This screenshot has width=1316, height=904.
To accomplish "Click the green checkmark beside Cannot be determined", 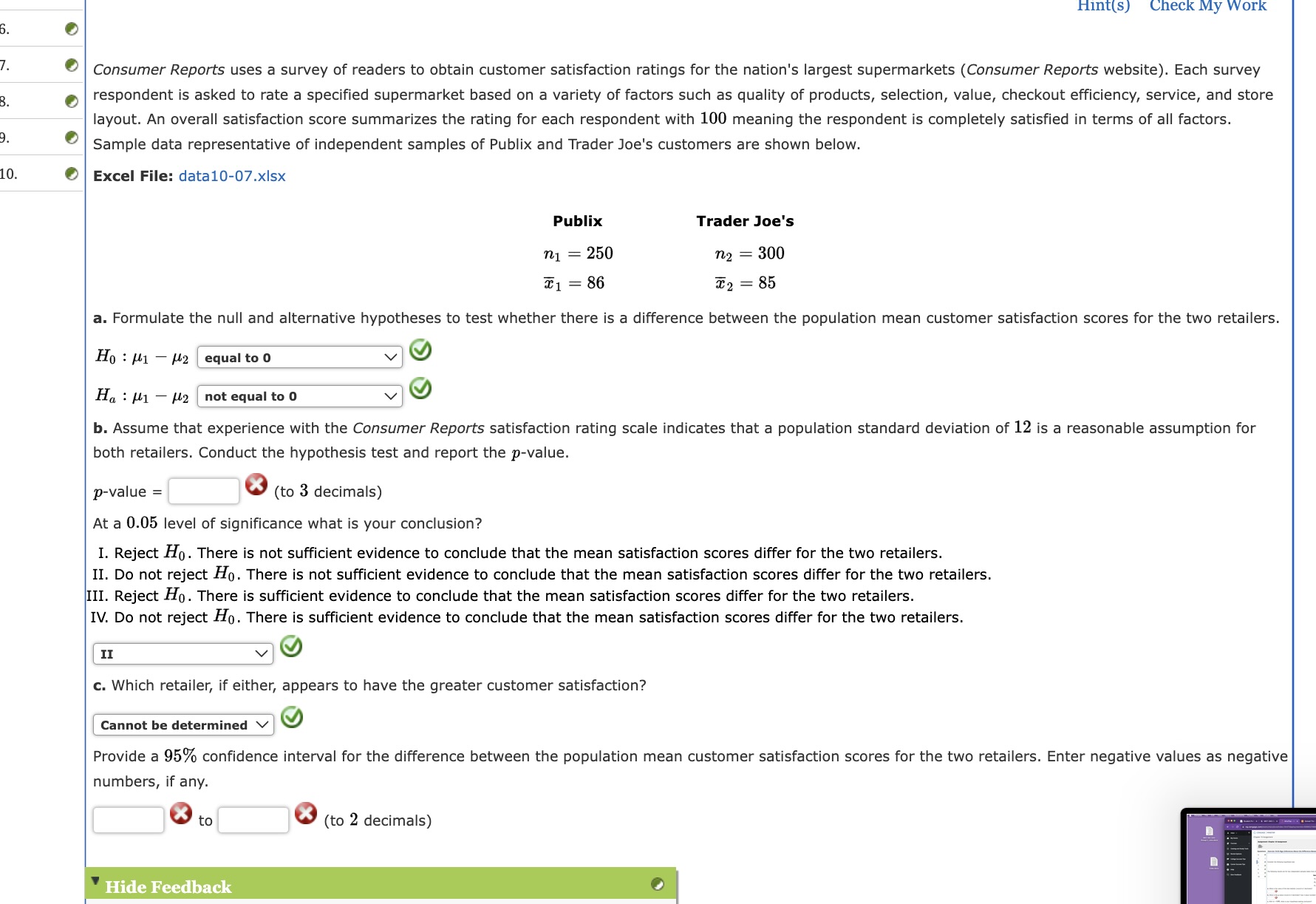I will 291,718.
